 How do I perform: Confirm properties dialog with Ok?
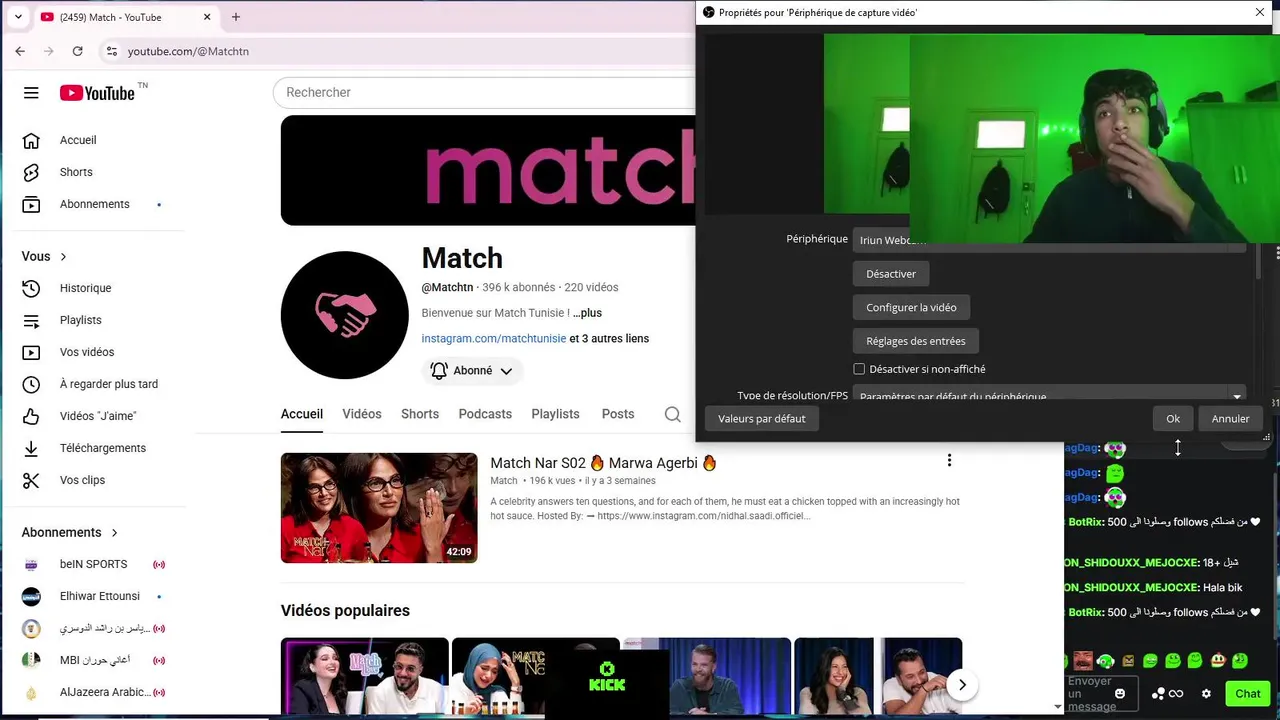[x=1173, y=419]
